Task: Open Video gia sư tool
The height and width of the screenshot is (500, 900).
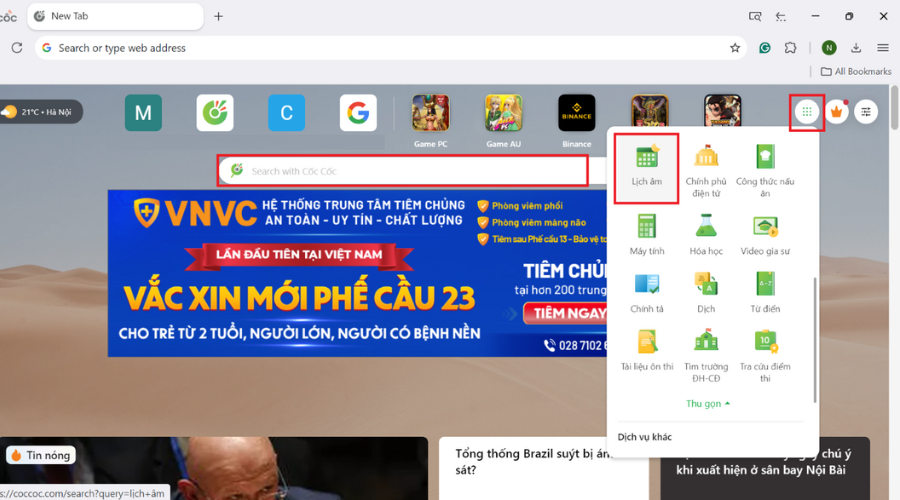Action: (x=765, y=234)
